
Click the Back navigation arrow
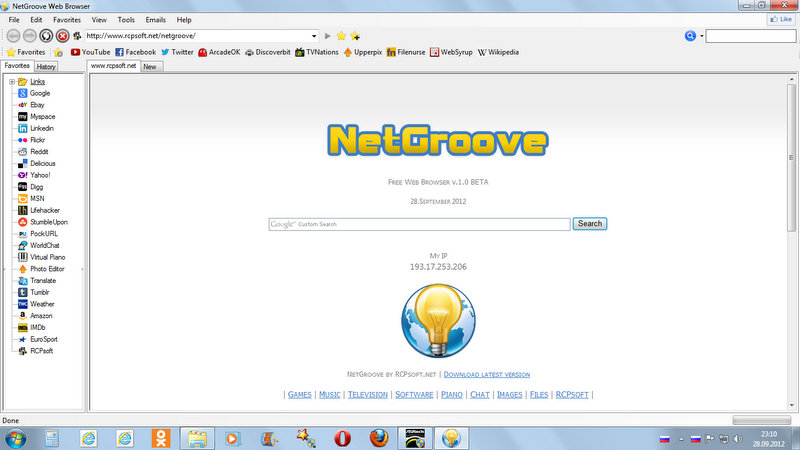(13, 36)
